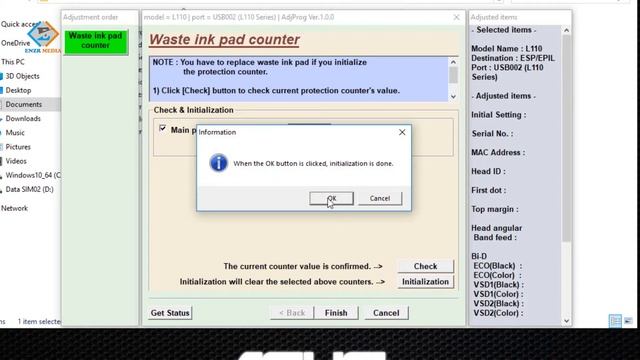Click the Initialization button

pos(425,282)
